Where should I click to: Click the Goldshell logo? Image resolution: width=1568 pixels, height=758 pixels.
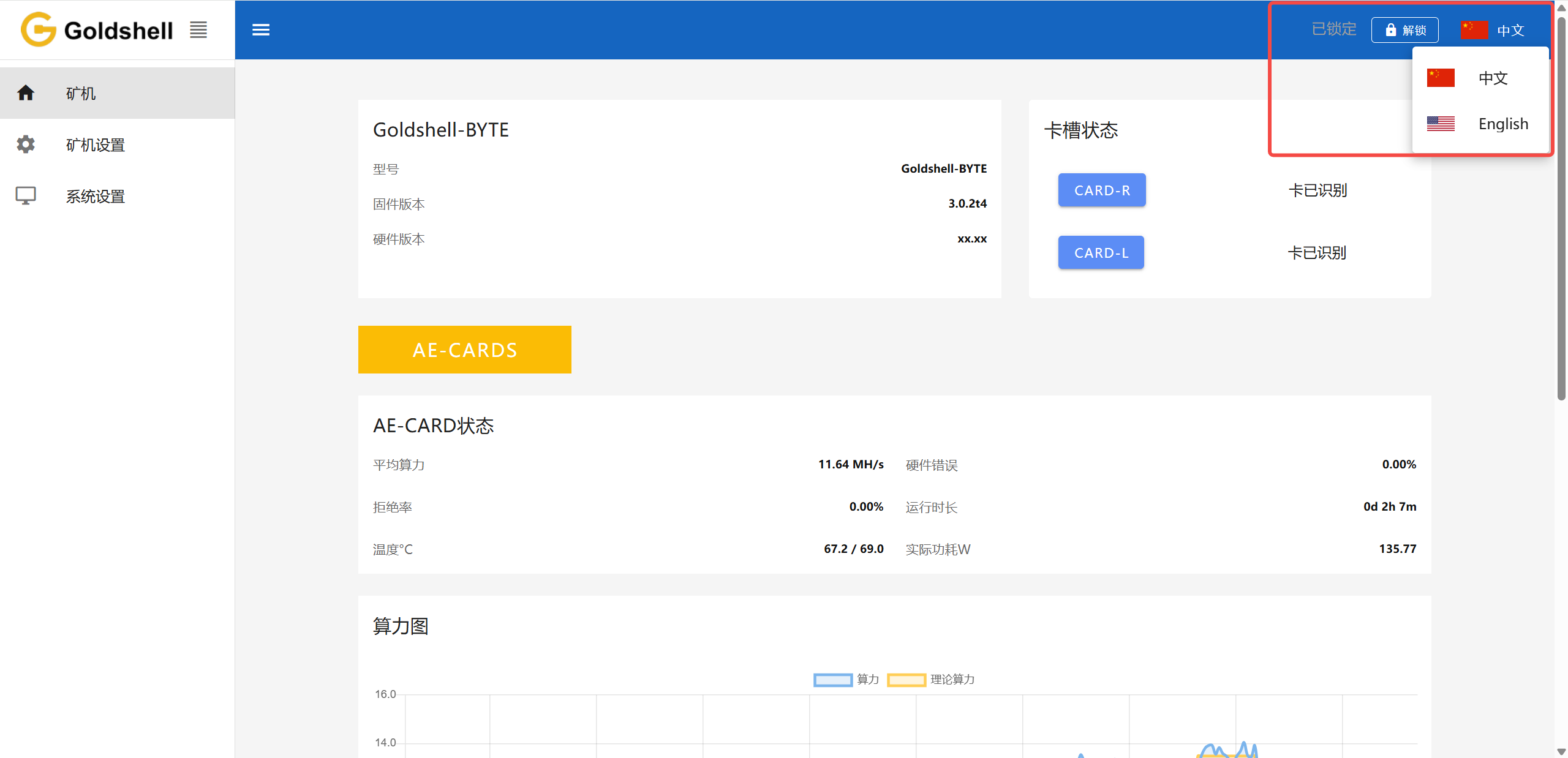point(96,29)
